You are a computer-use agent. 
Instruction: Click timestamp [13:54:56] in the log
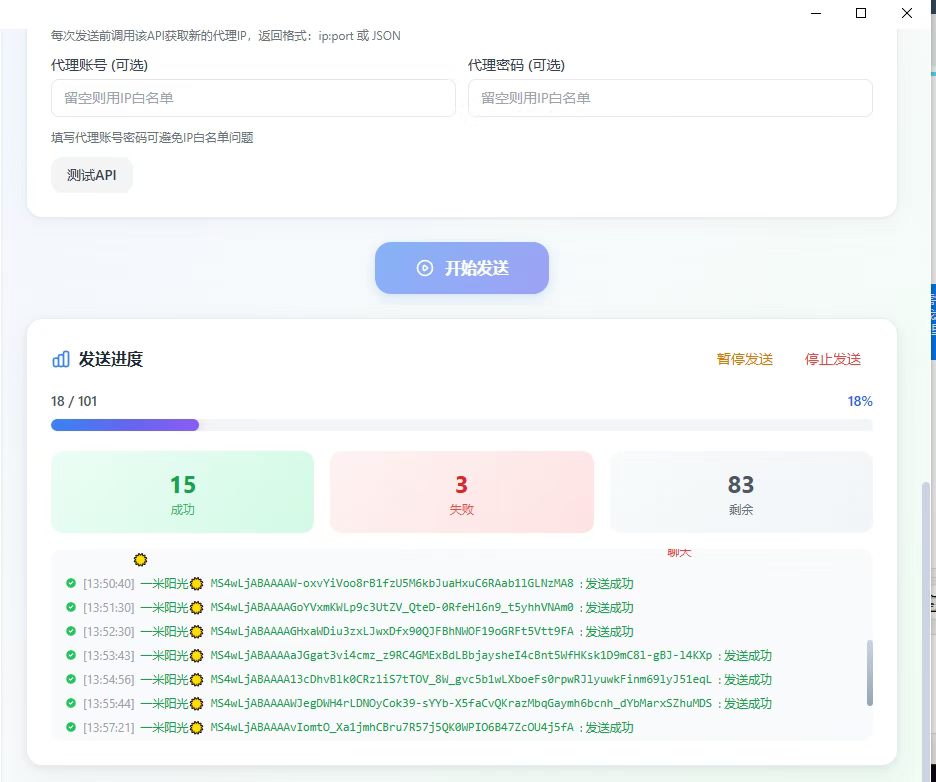tap(109, 680)
